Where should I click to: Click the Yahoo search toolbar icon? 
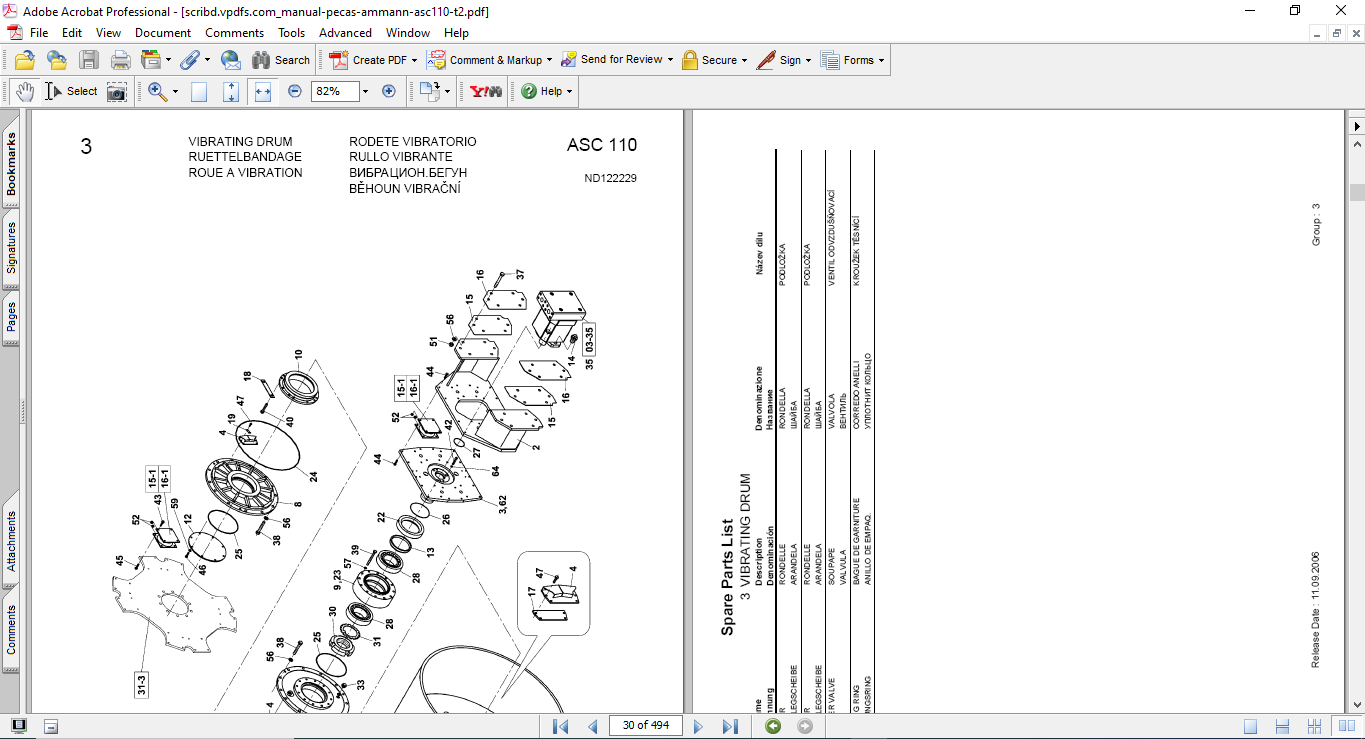pos(486,91)
